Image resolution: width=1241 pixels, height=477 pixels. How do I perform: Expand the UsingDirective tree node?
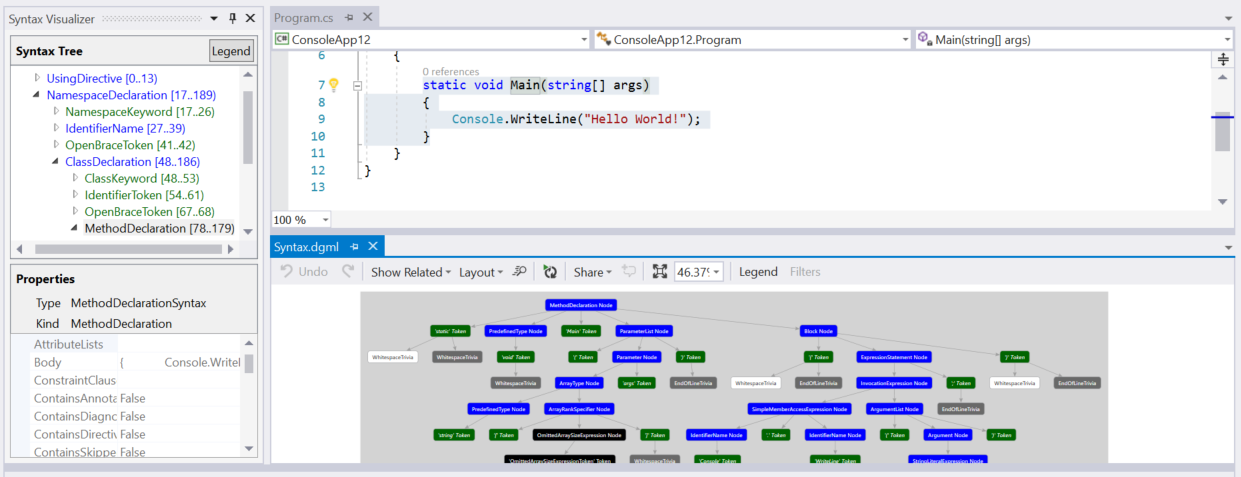pyautogui.click(x=38, y=78)
